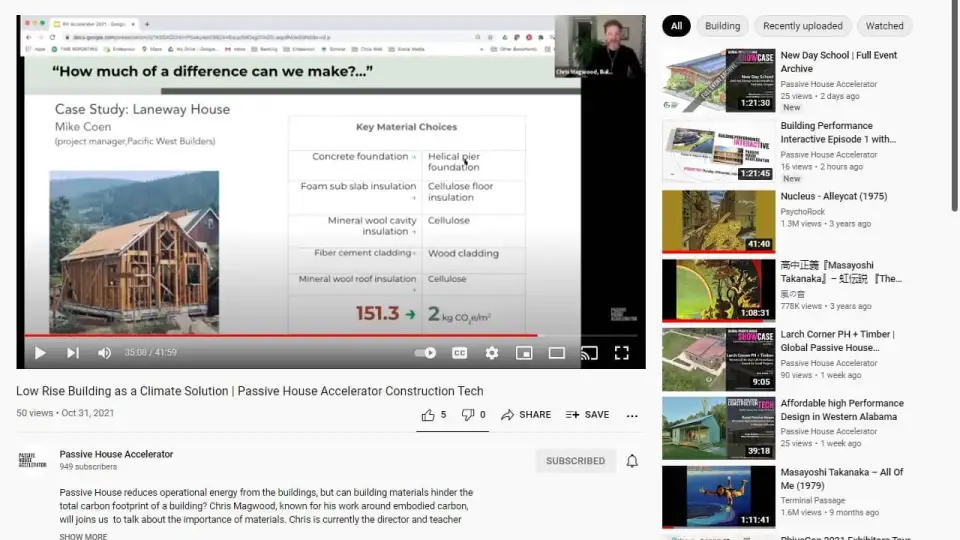
Task: Cast video to a TV
Action: click(589, 353)
